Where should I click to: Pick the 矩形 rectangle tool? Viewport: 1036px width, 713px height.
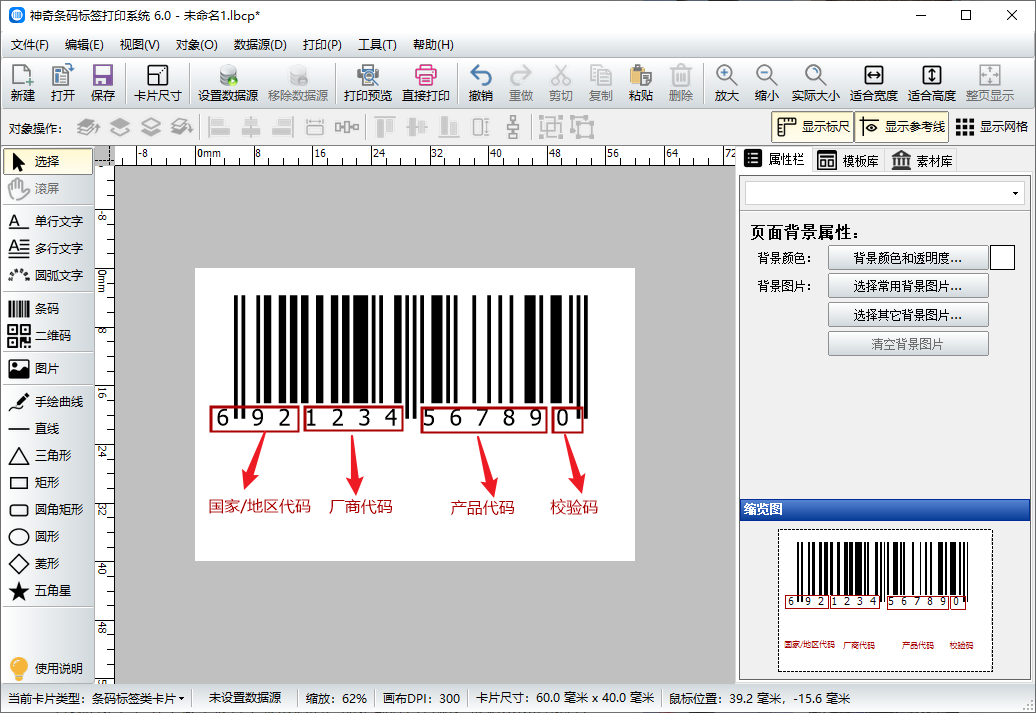(x=48, y=482)
